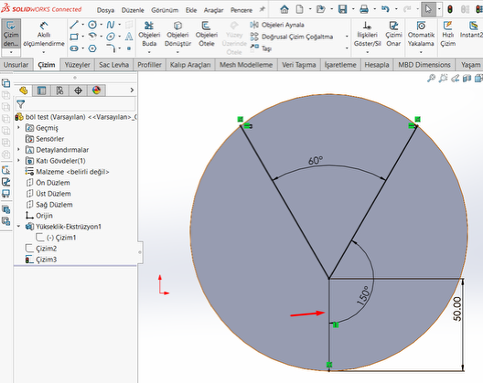The image size is (484, 384).
Task: Open Akıllı ölçümlendirme dropdown arrow
Action: point(44,52)
